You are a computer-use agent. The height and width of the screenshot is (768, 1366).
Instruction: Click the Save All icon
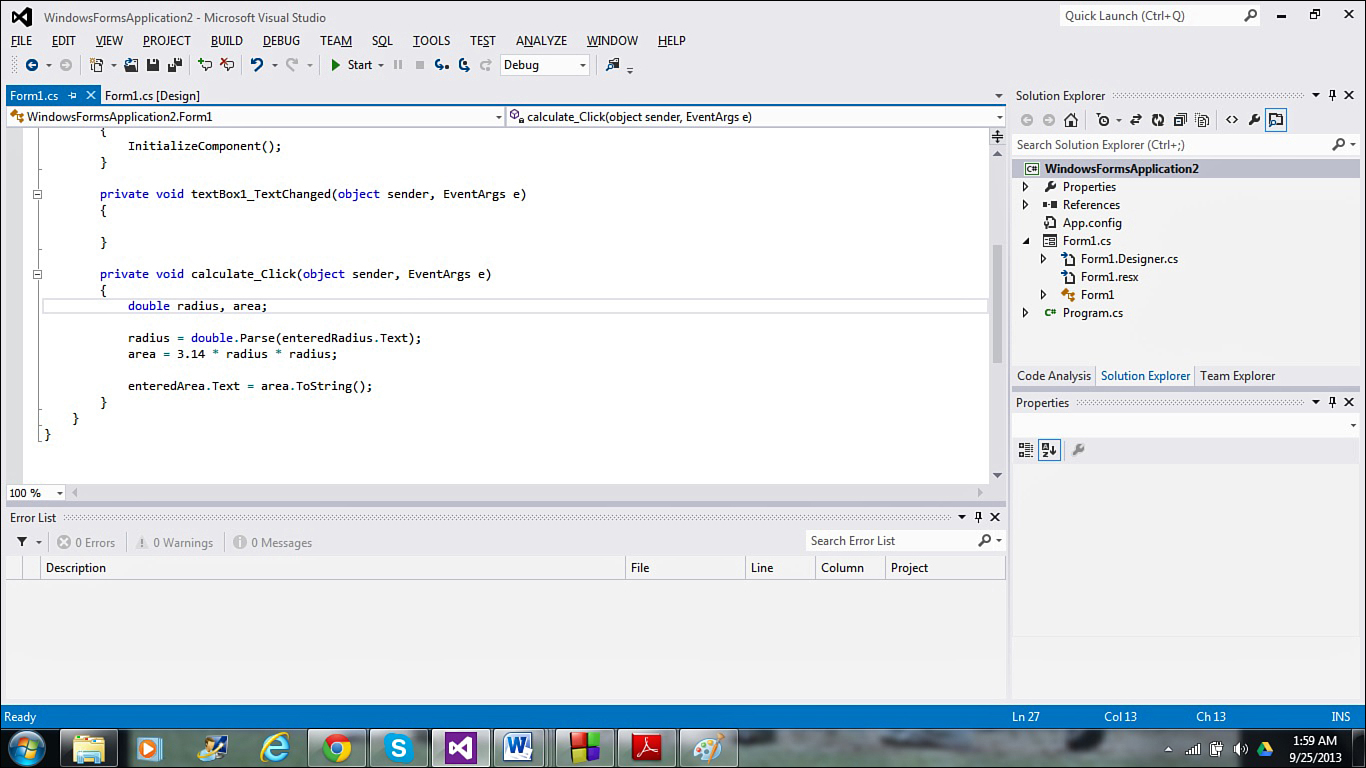coord(175,65)
